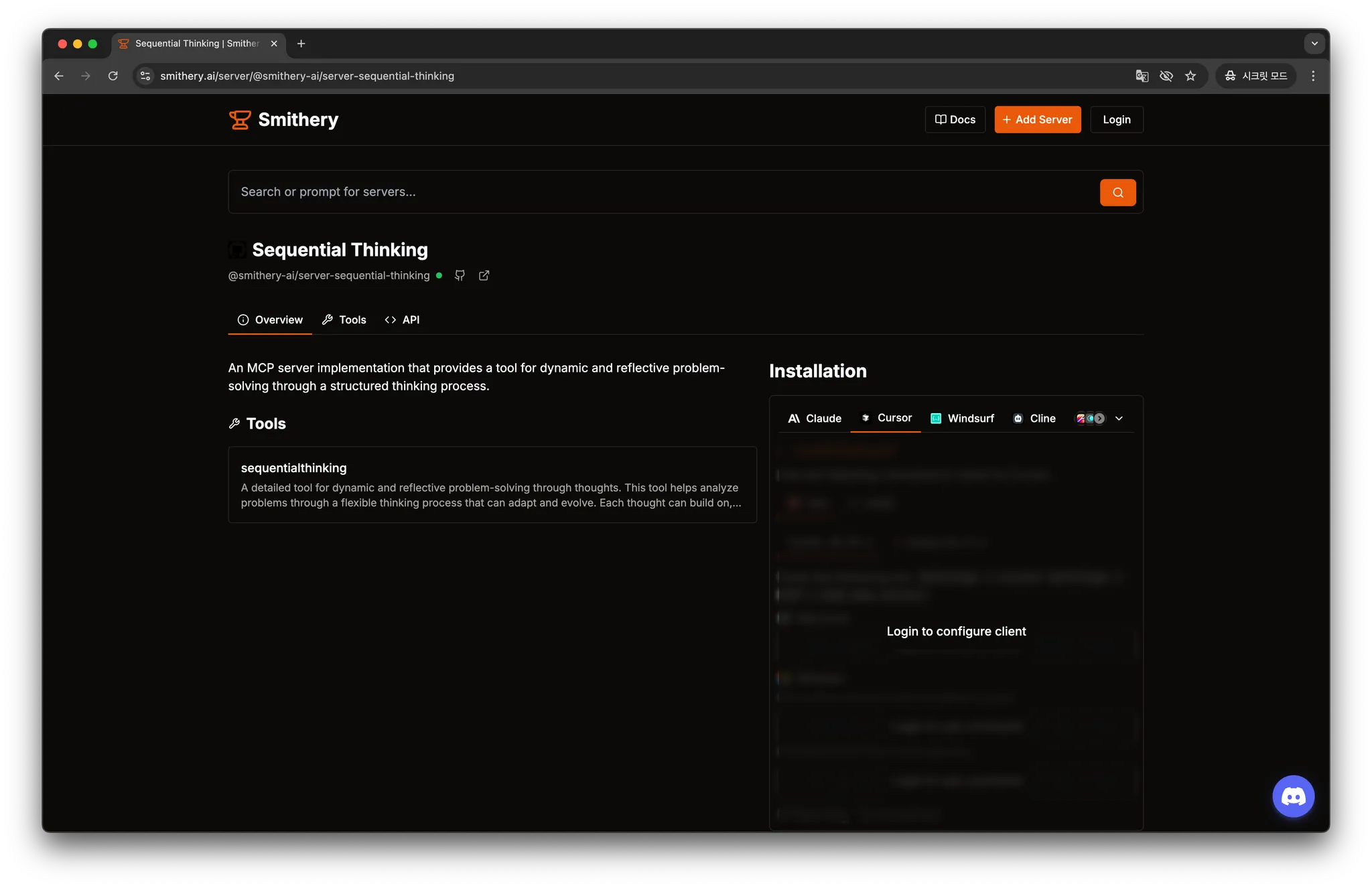The width and height of the screenshot is (1372, 888).
Task: Click the browser address bar URL
Action: pyautogui.click(x=307, y=76)
